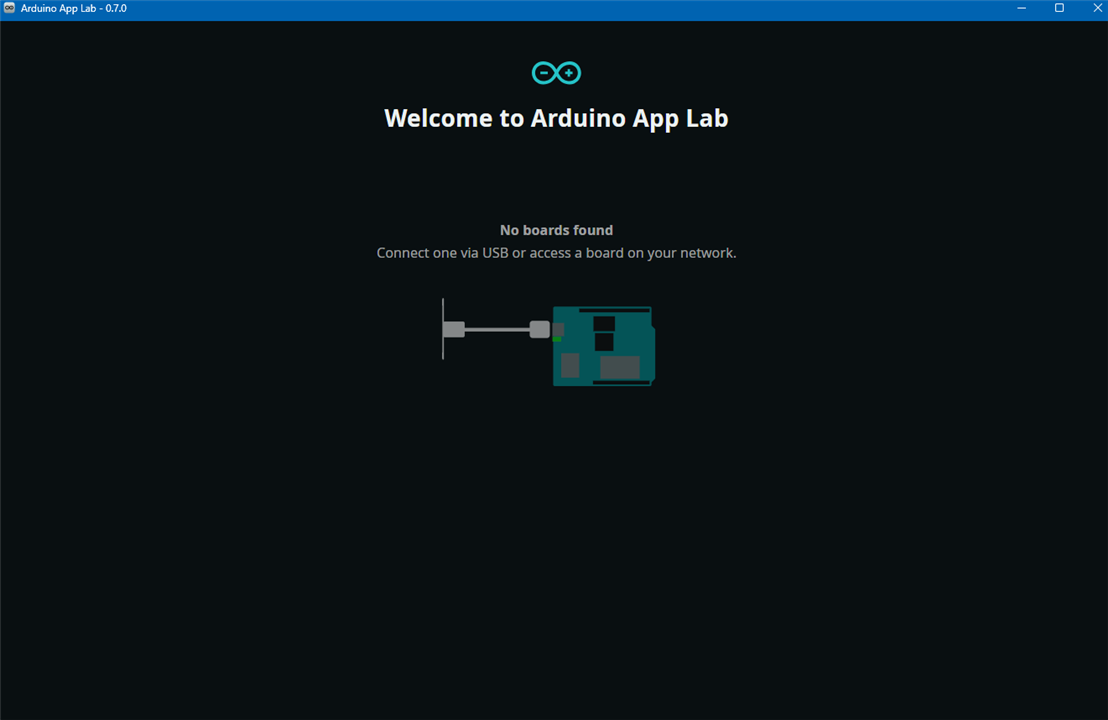Click the 'Arduino App Lab - 0.7.0' window title

click(x=73, y=8)
